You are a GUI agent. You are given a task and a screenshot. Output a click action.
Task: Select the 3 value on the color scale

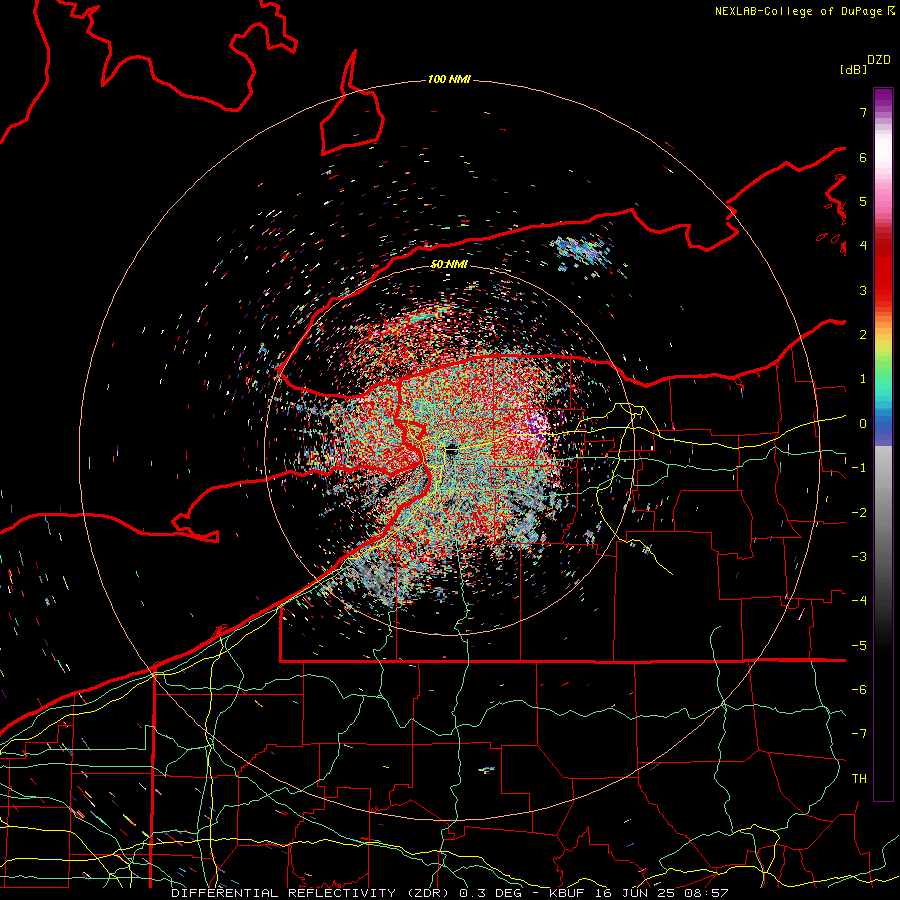click(863, 290)
